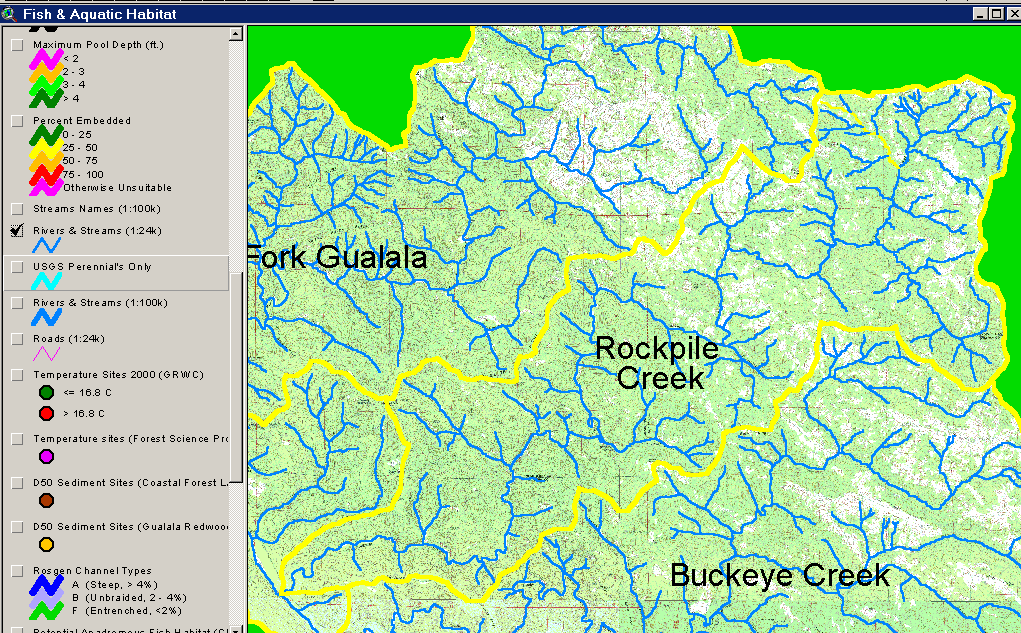
Task: Click the dark green '0 - 25' embedded symbol
Action: pos(46,135)
